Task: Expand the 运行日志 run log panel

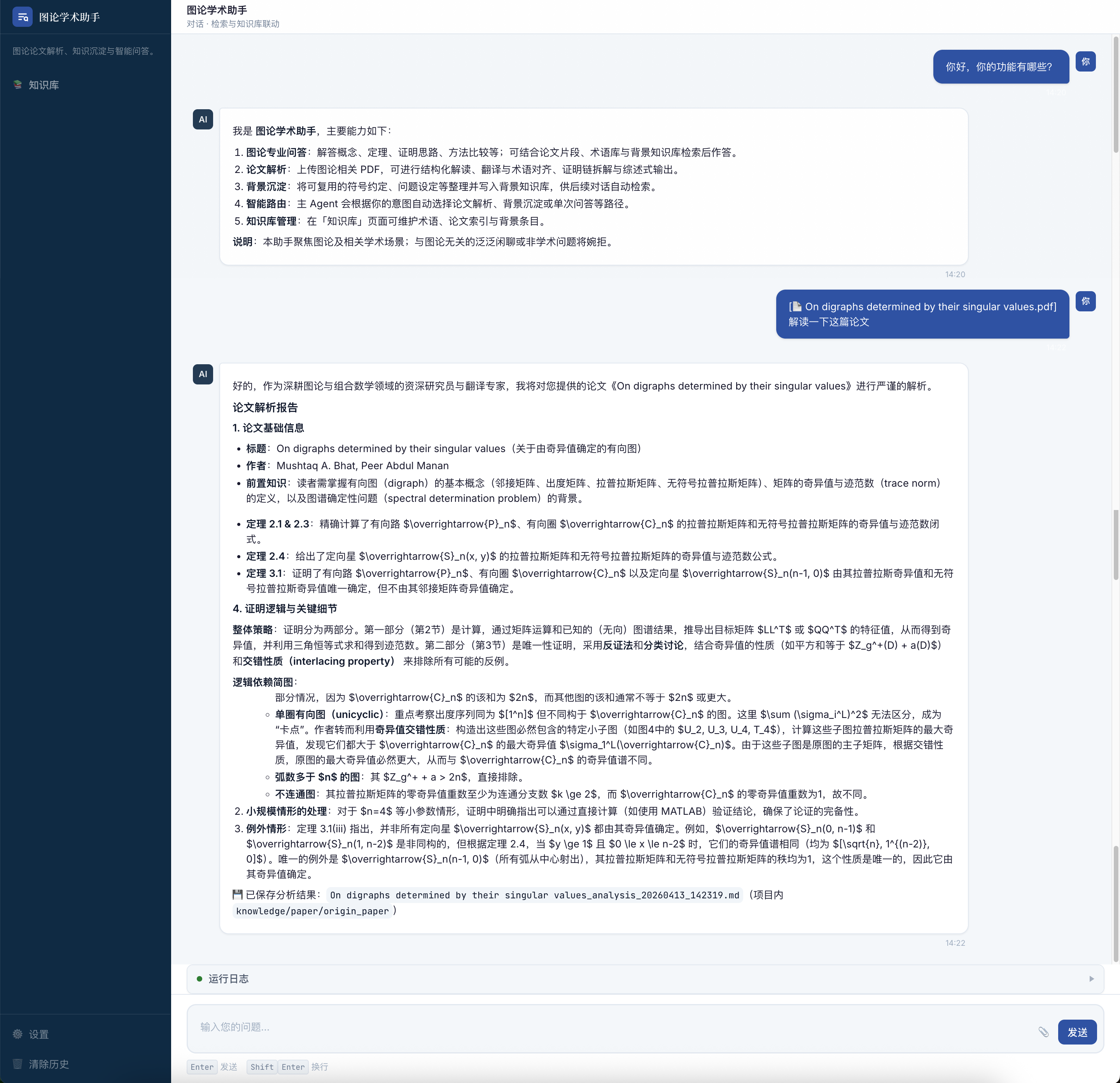Action: (x=229, y=978)
